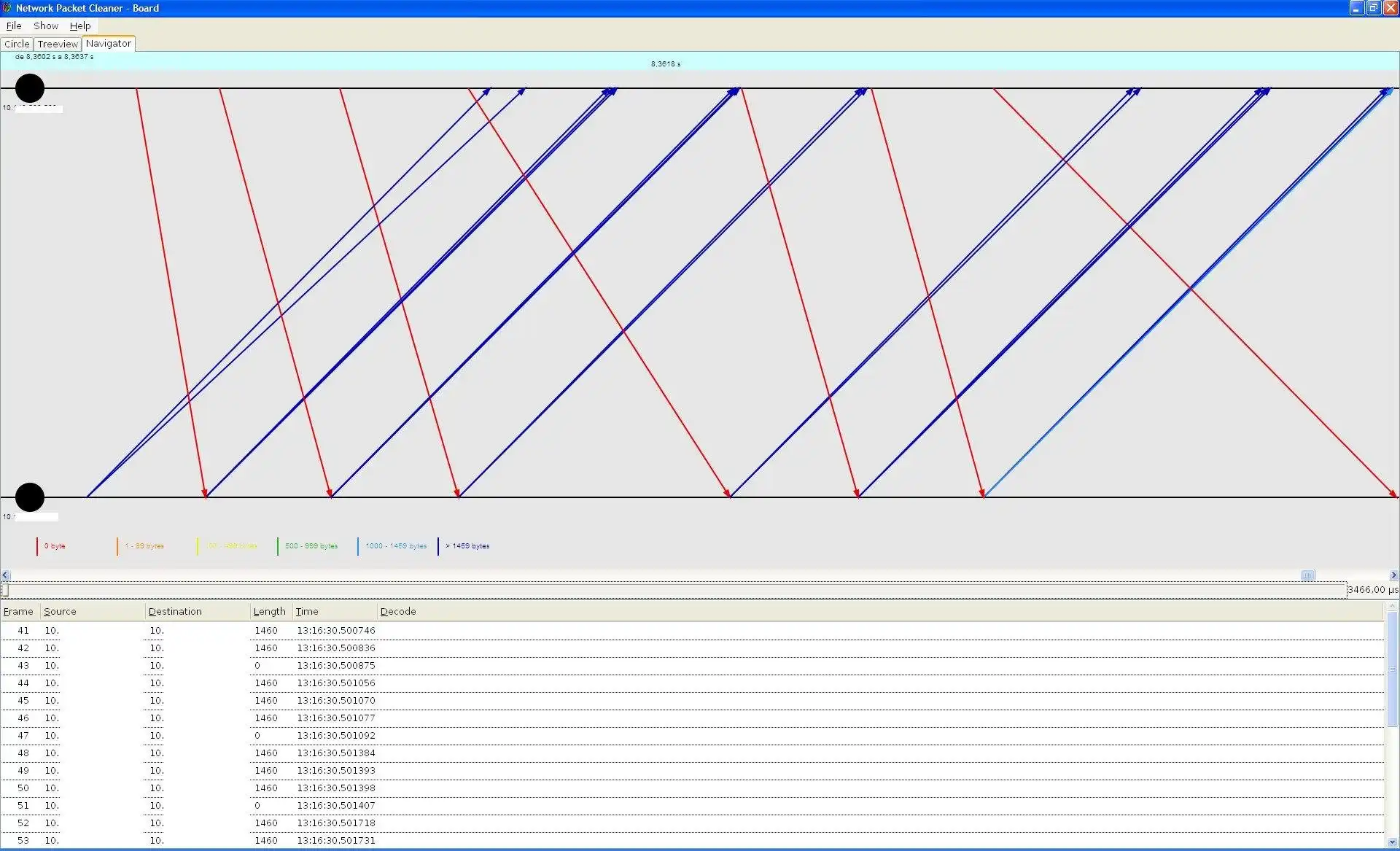Click the timeline horizontal scrollbar right arrow
Image resolution: width=1400 pixels, height=851 pixels.
1393,575
